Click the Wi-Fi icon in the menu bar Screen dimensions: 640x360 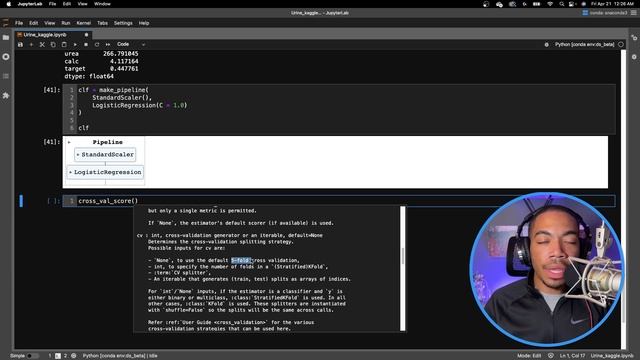click(550, 4)
